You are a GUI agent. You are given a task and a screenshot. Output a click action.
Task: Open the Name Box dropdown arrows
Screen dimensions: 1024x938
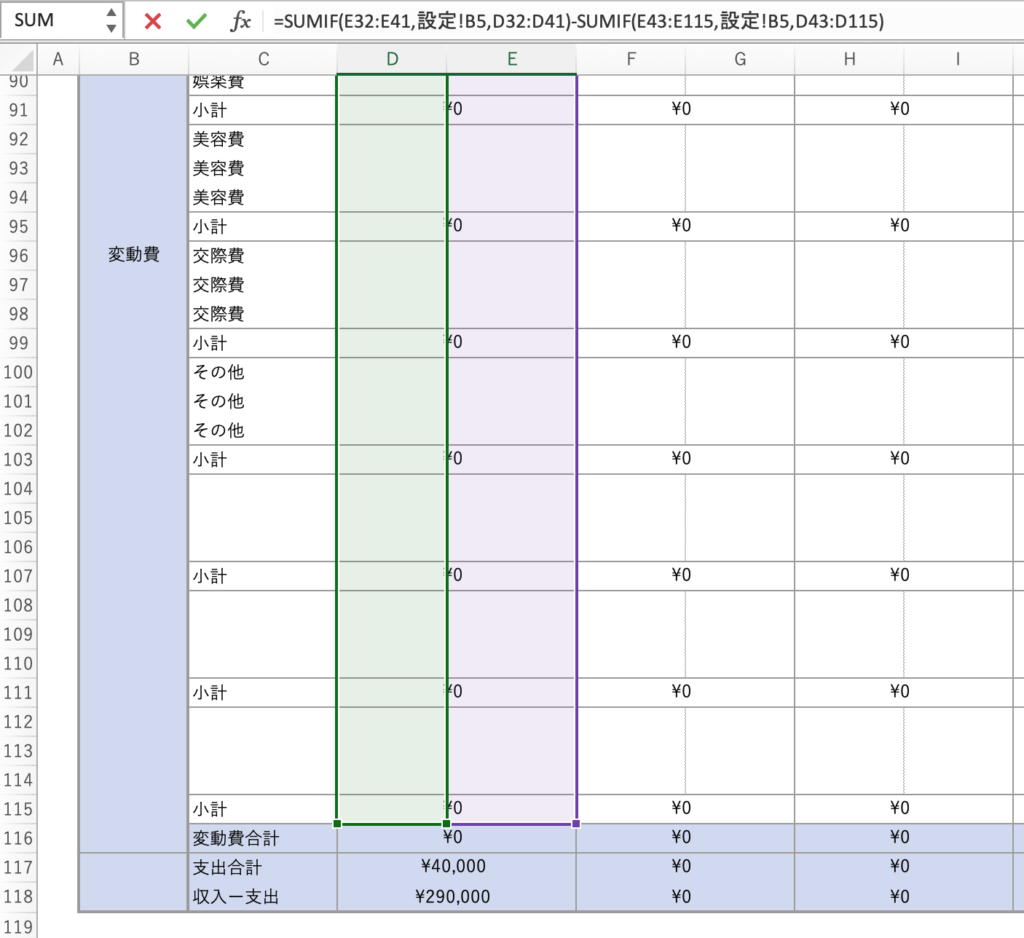(x=110, y=21)
